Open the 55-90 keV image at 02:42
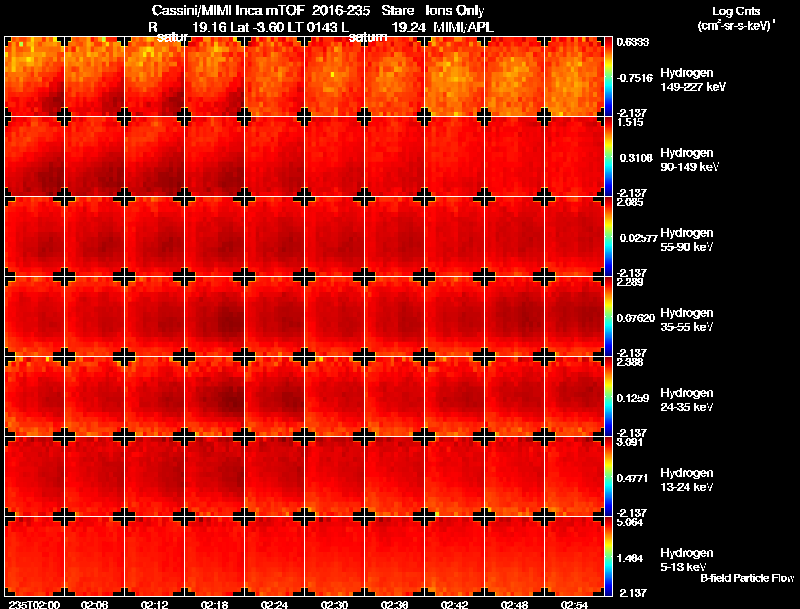This screenshot has width=800, height=609. tap(455, 237)
